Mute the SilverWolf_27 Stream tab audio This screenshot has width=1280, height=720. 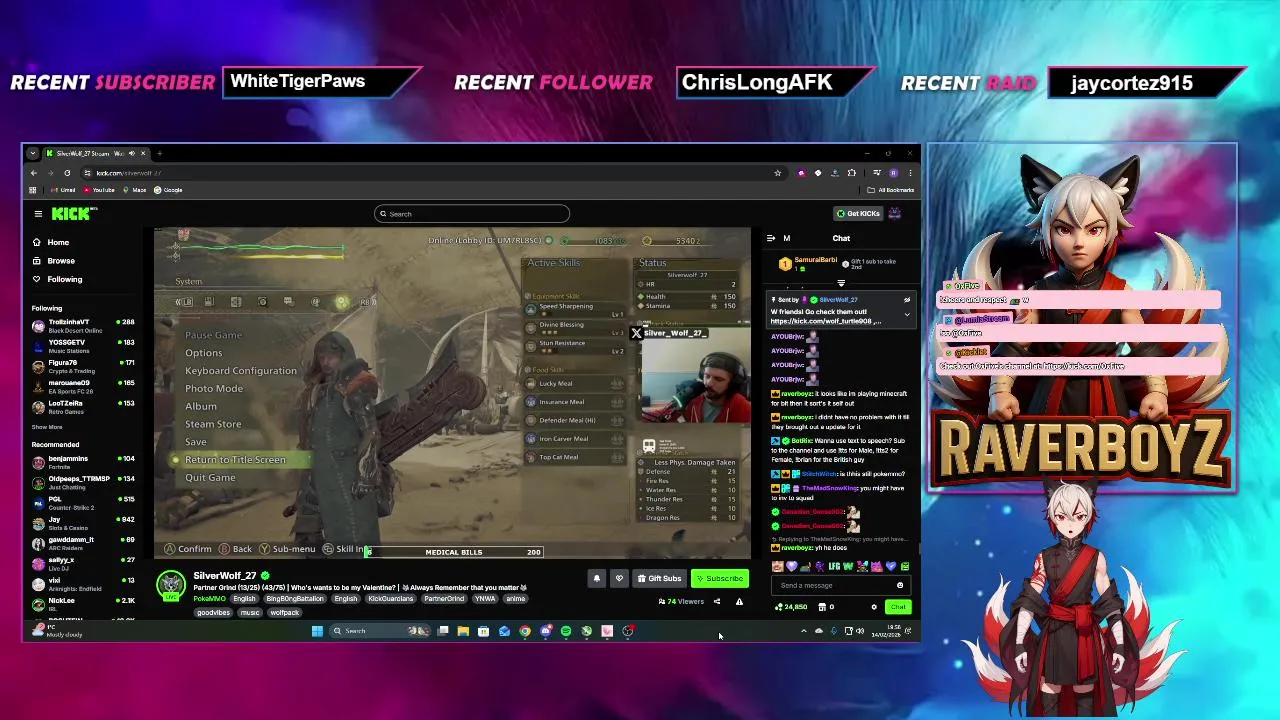[132, 153]
